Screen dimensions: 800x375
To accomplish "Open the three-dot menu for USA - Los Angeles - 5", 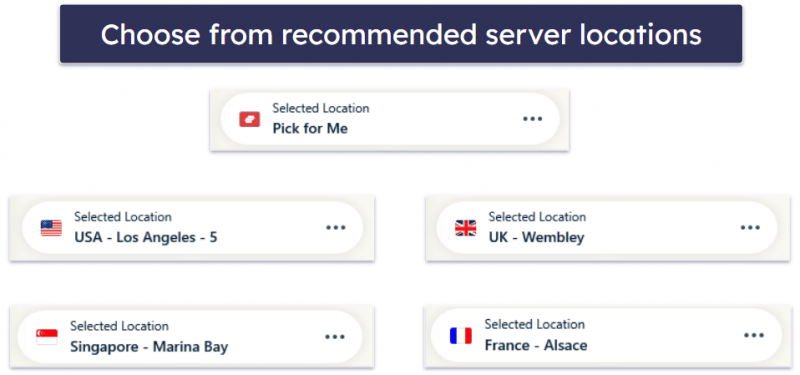I will [x=336, y=228].
